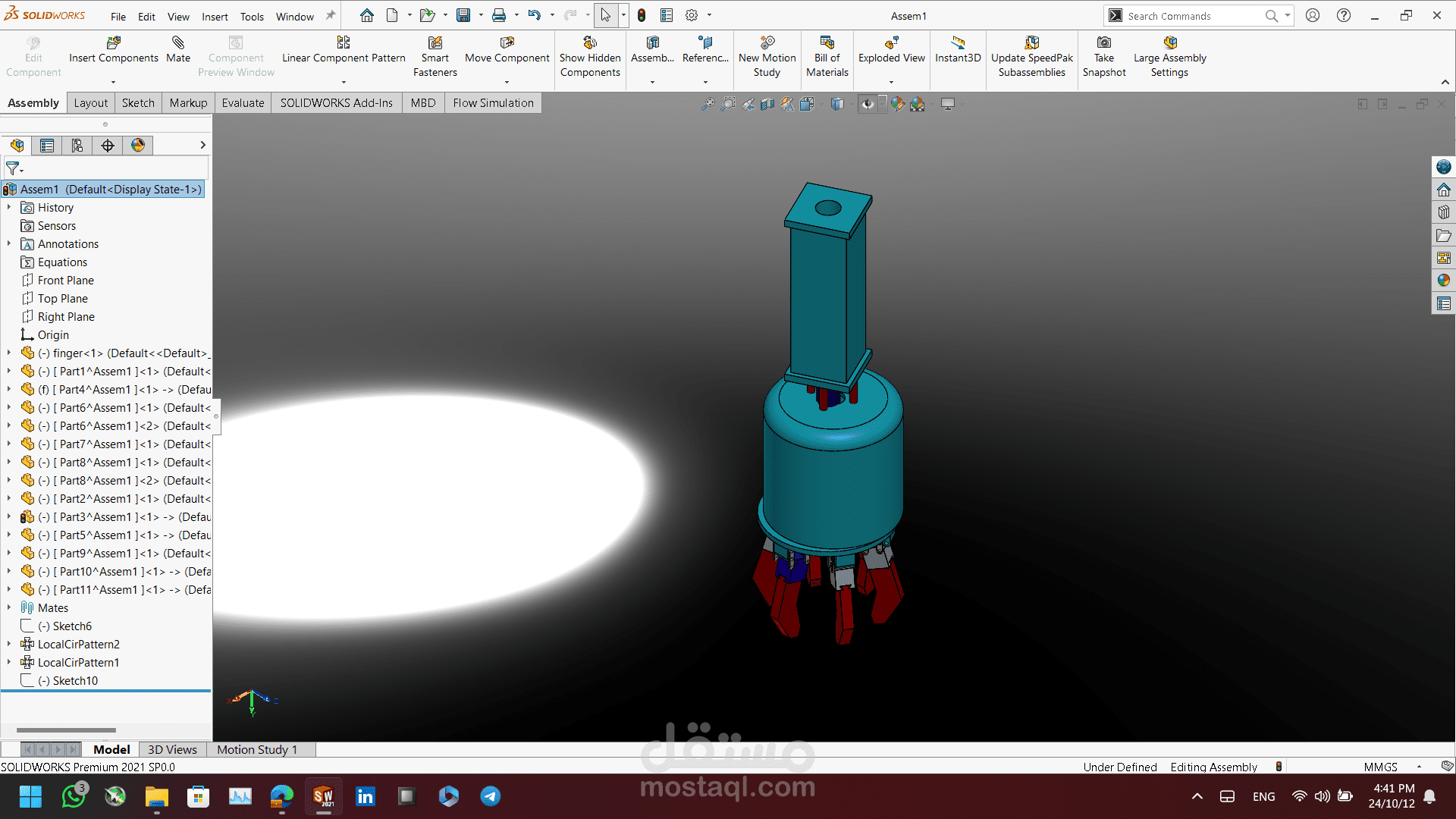Open DisplayManager tab in feature panel

pos(138,145)
